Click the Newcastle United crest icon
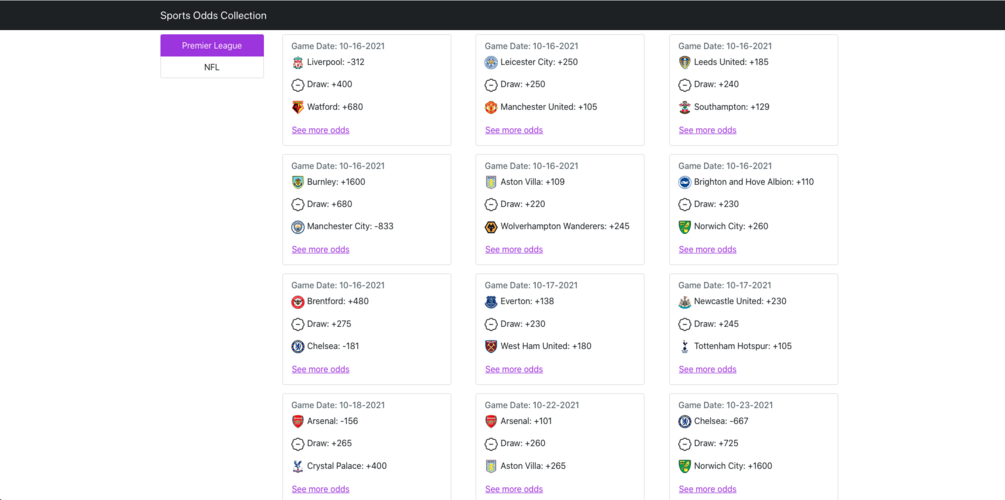1005x500 pixels. click(685, 301)
